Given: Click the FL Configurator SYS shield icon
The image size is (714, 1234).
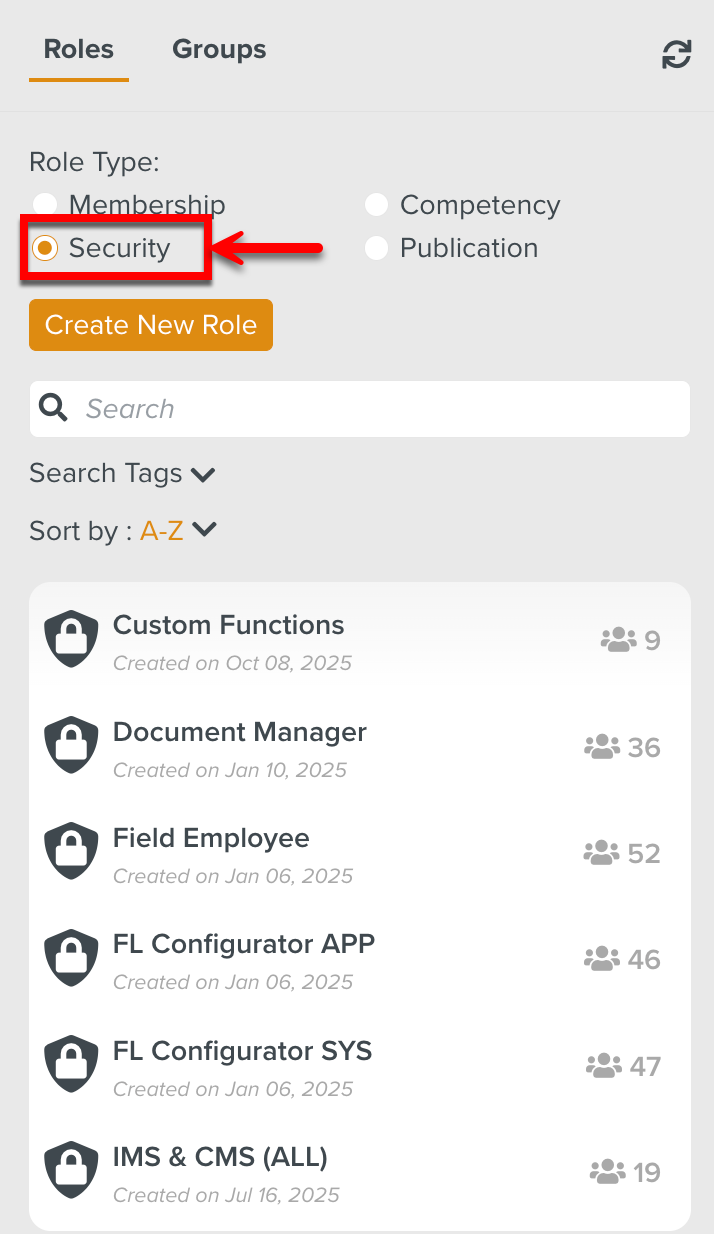Looking at the screenshot, I should tap(72, 1065).
